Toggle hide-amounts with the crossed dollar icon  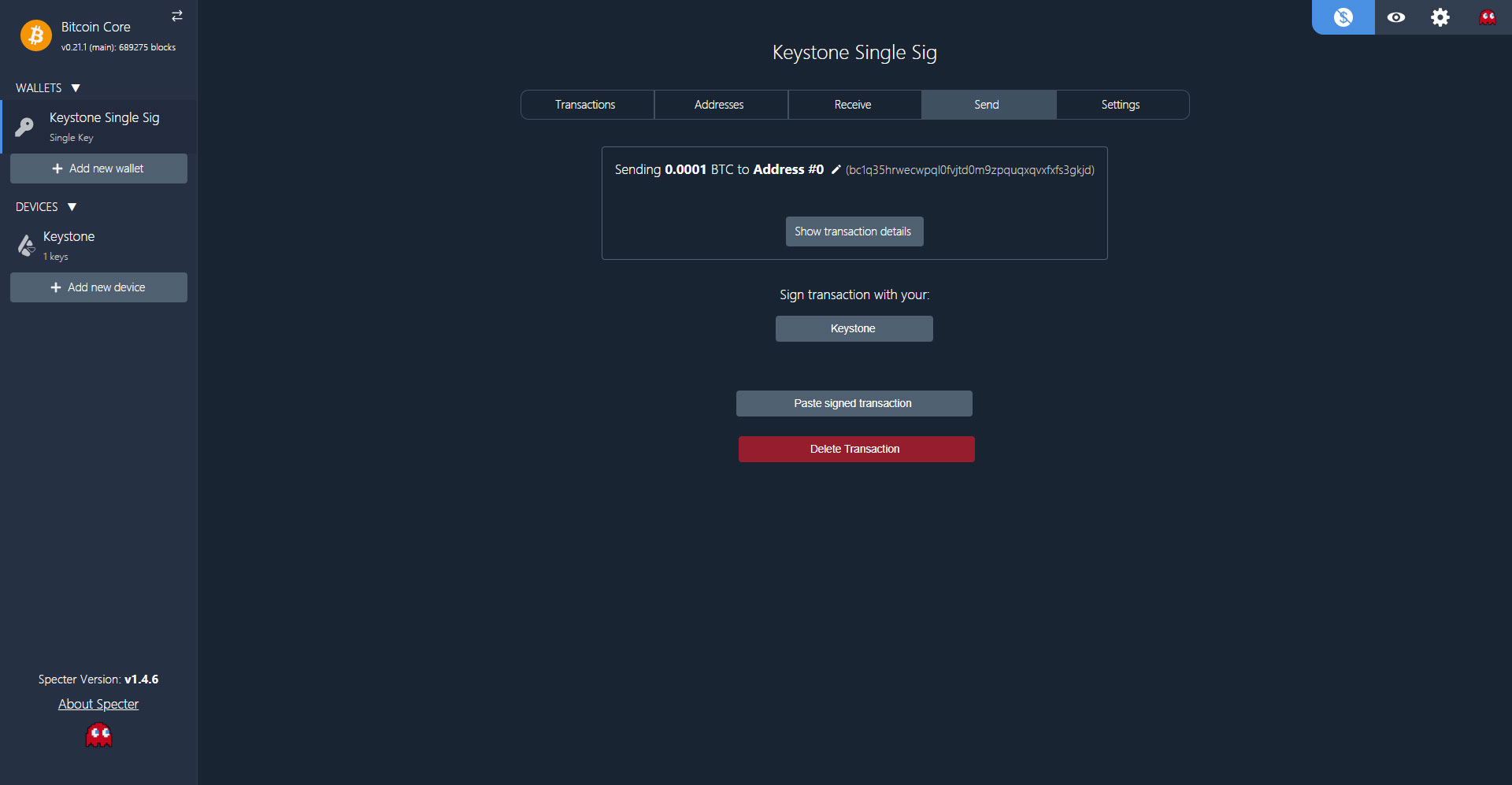pos(1343,17)
